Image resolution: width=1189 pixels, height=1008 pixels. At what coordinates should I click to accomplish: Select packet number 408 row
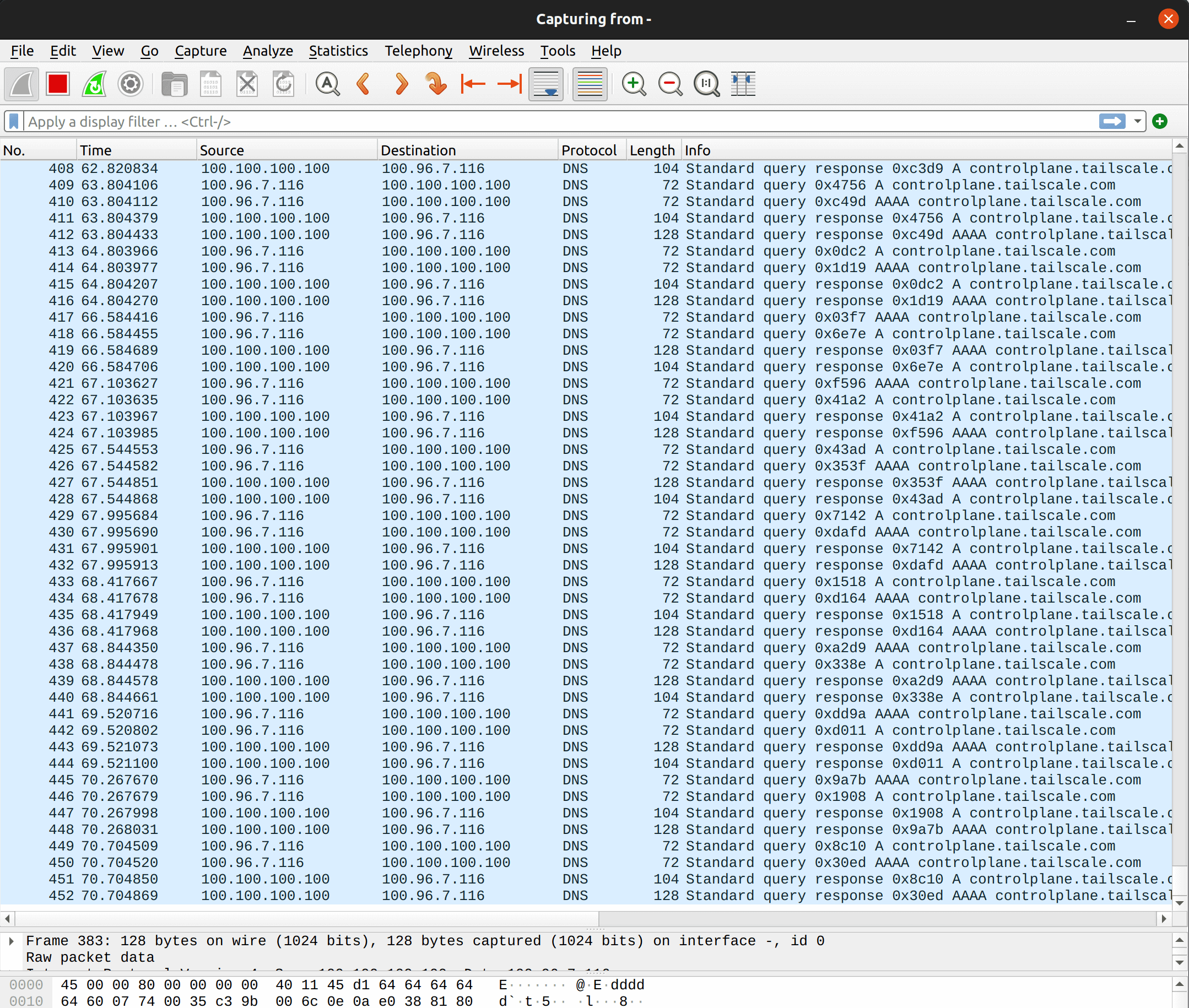[586, 169]
